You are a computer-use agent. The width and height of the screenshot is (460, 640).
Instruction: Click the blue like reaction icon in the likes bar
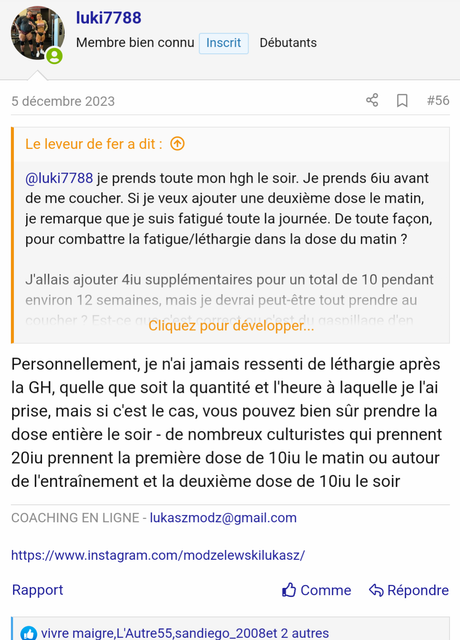[x=29, y=633]
